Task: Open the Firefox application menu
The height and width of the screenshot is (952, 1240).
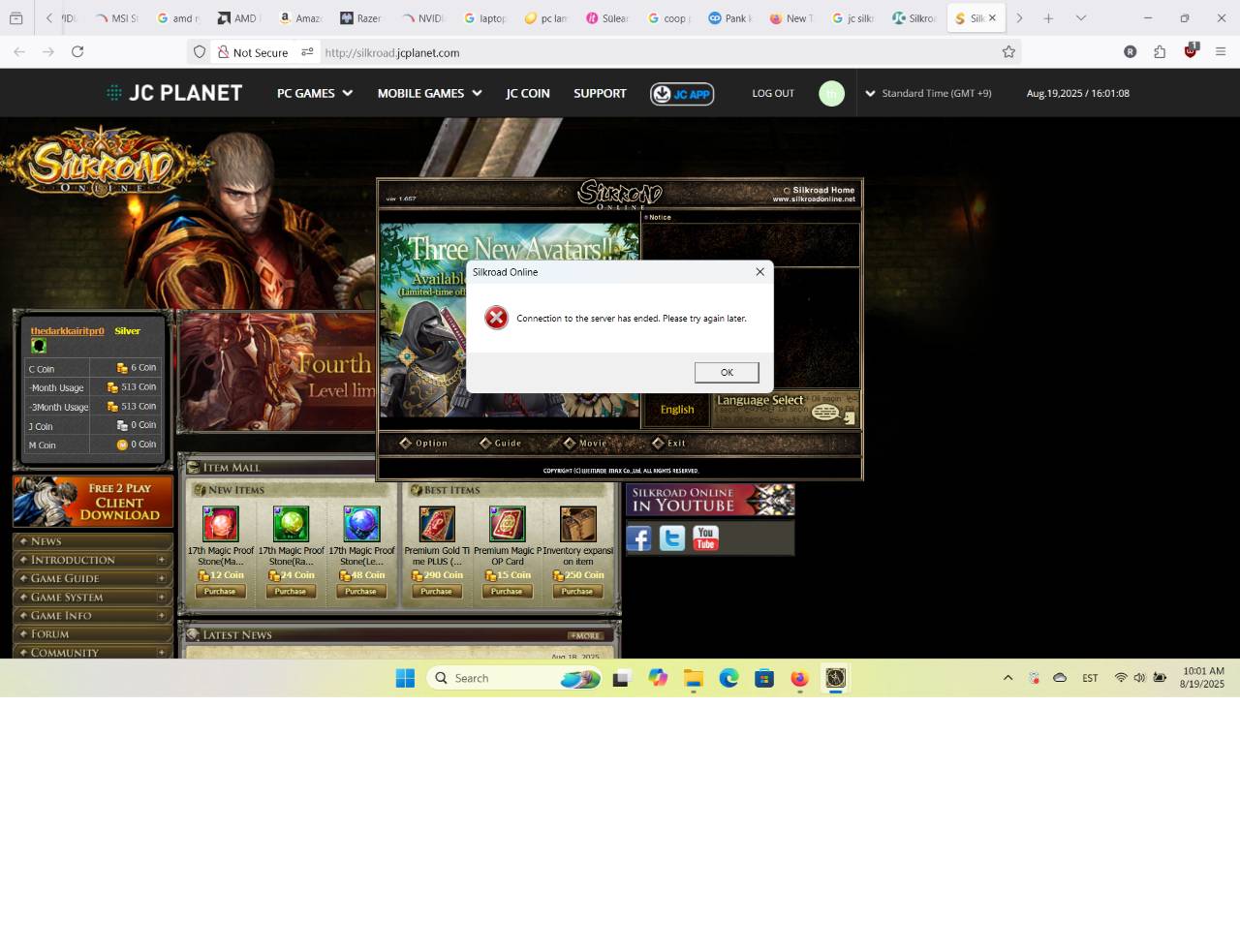Action: click(x=1221, y=52)
